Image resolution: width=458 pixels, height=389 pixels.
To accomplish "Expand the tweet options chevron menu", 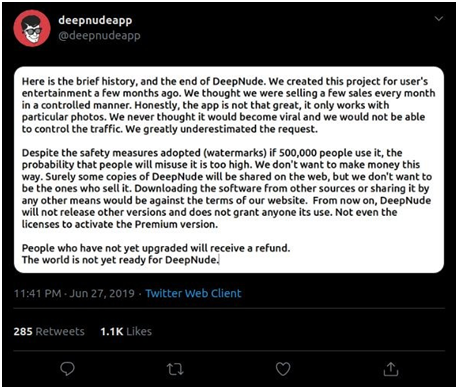I will point(439,19).
